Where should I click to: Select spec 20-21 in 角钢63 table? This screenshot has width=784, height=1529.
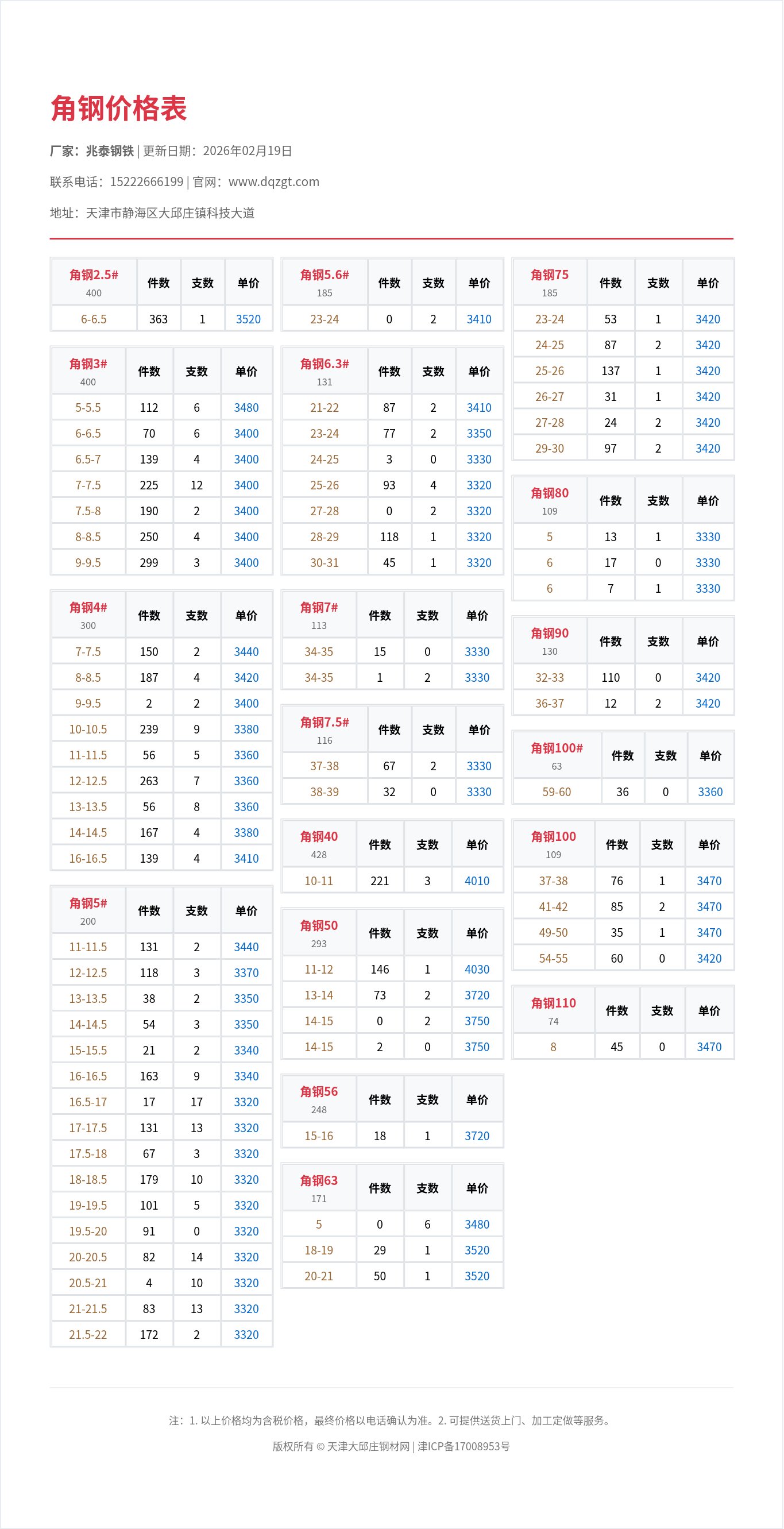tap(319, 1276)
